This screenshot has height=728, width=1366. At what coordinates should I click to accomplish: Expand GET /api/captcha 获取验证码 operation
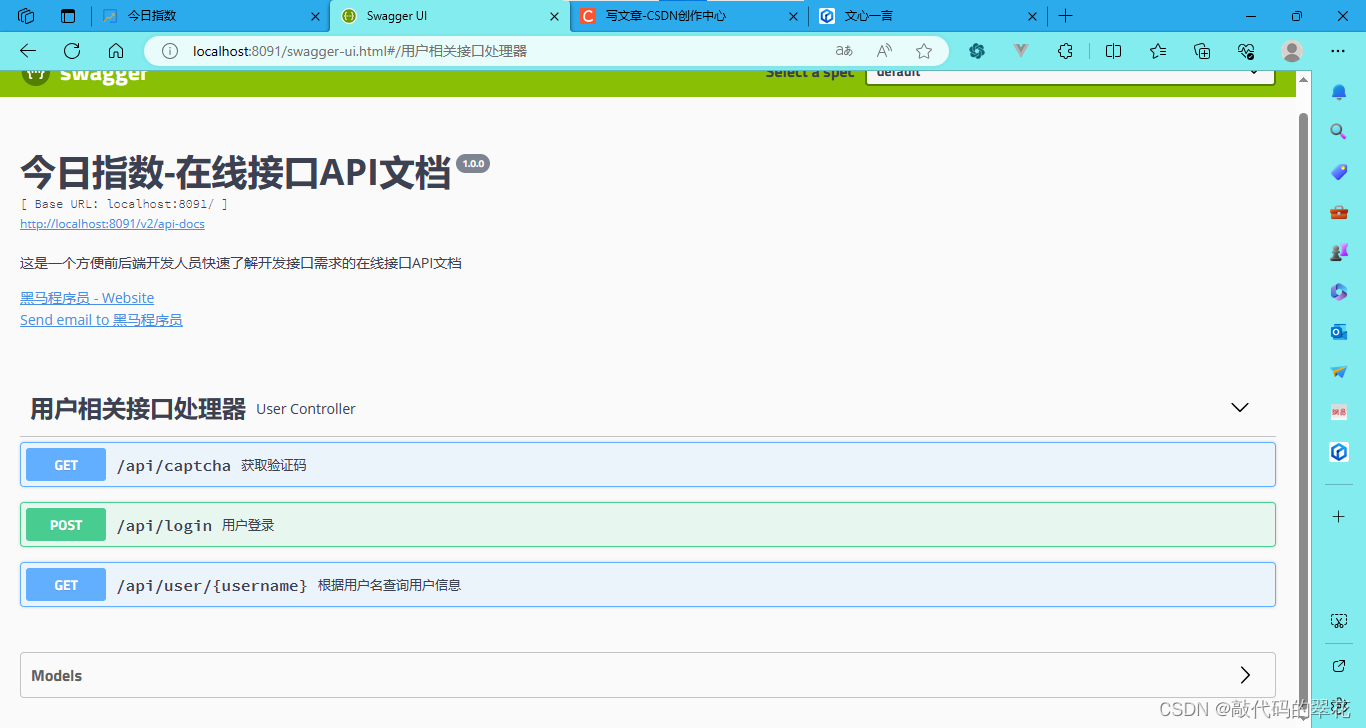(x=648, y=465)
